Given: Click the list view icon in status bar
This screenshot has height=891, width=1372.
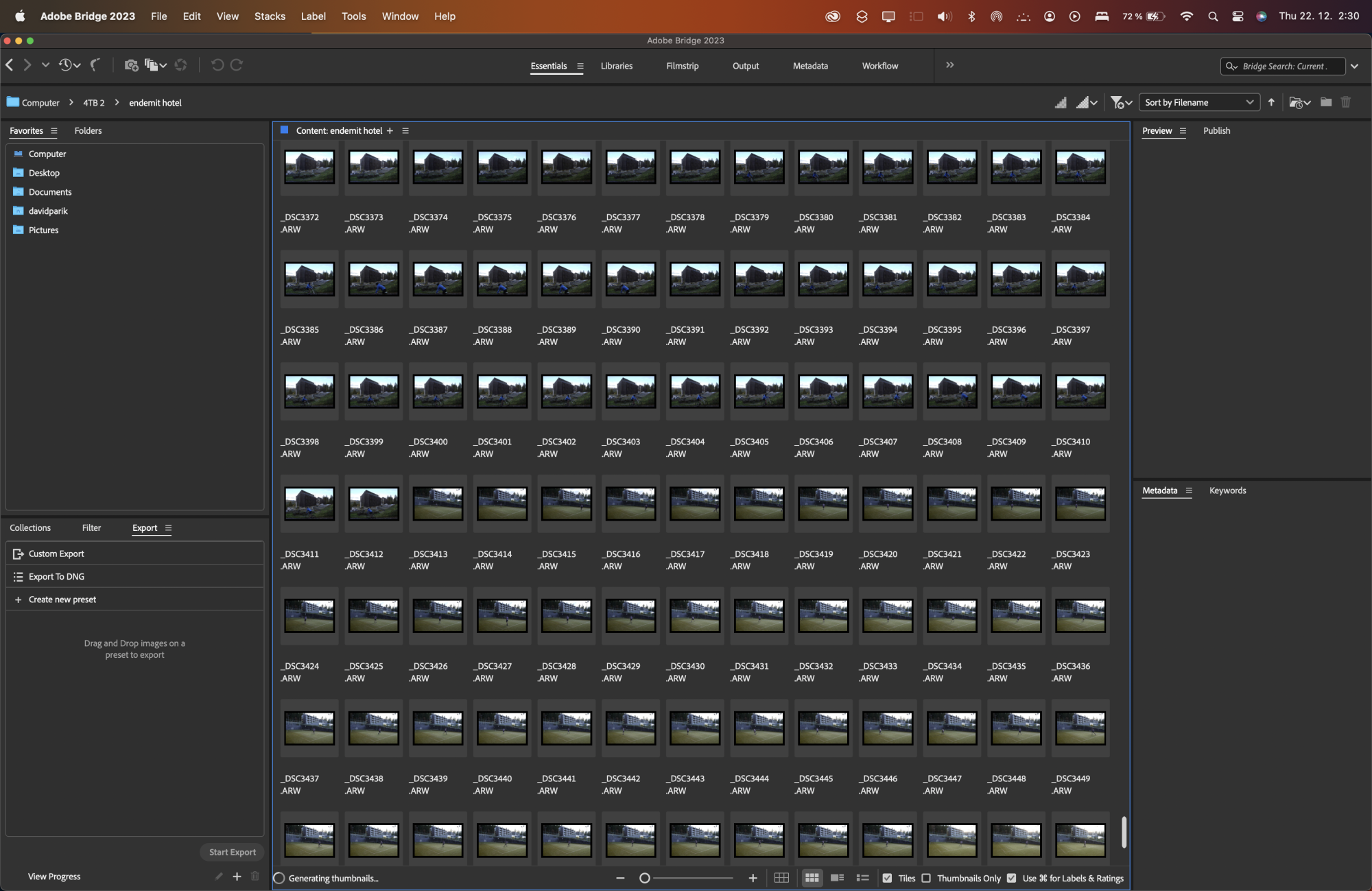Looking at the screenshot, I should [x=863, y=878].
